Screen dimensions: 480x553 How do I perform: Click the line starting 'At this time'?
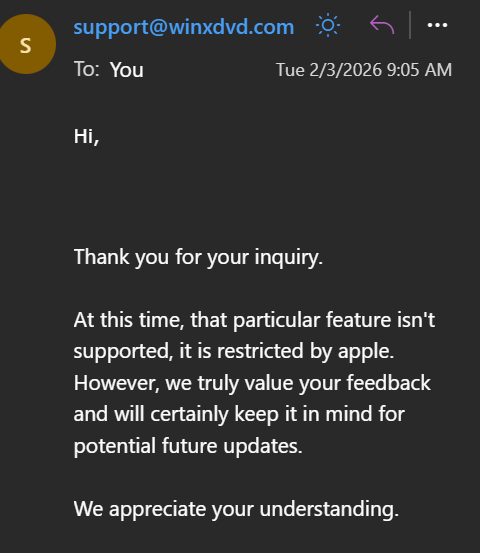click(x=254, y=320)
